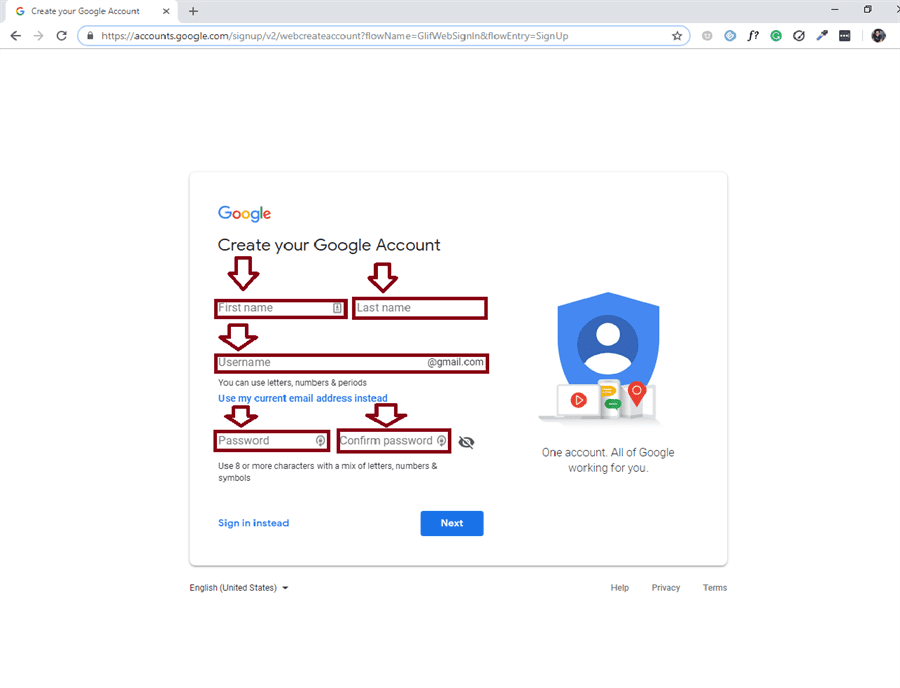Expand the English (United States) language dropdown
Viewport: 900px width, 688px height.
(237, 588)
